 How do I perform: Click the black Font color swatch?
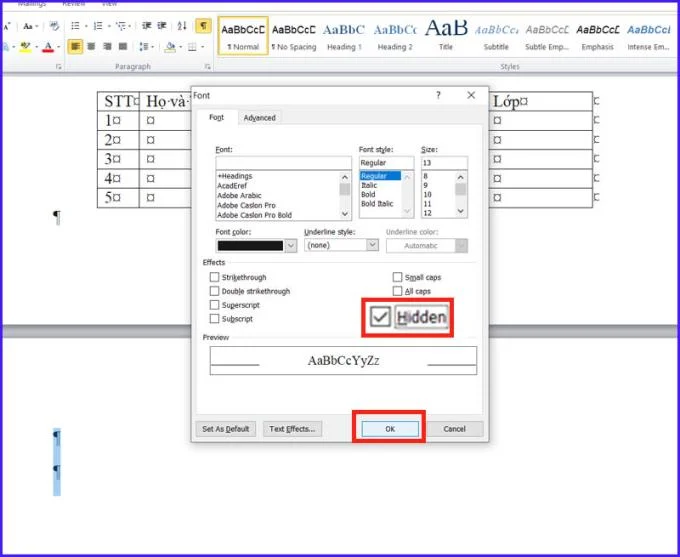250,246
